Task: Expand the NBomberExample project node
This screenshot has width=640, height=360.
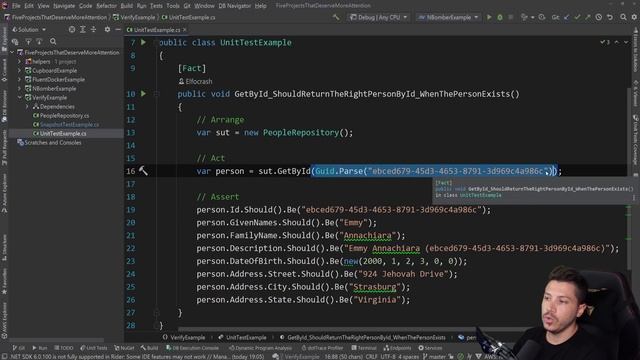Action: point(19,89)
